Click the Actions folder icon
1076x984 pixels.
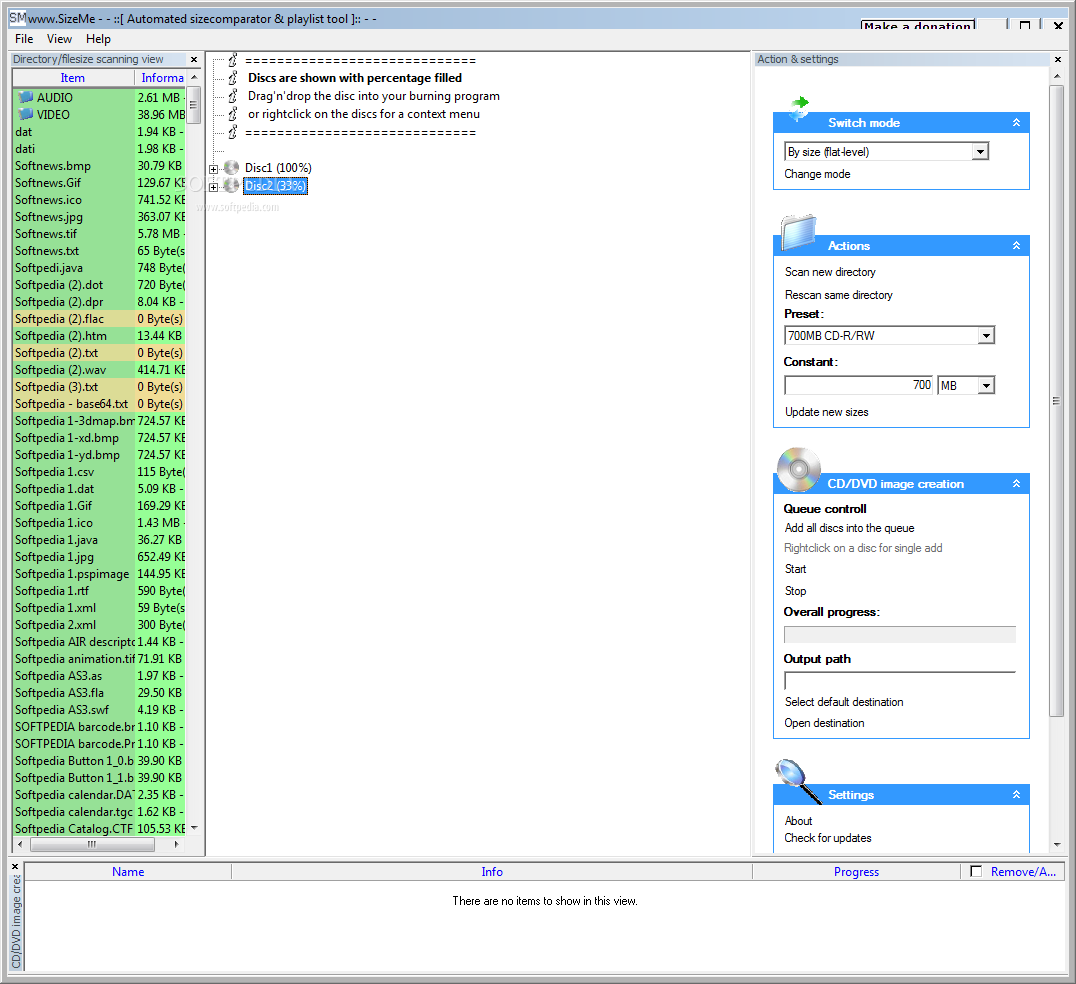[x=799, y=232]
